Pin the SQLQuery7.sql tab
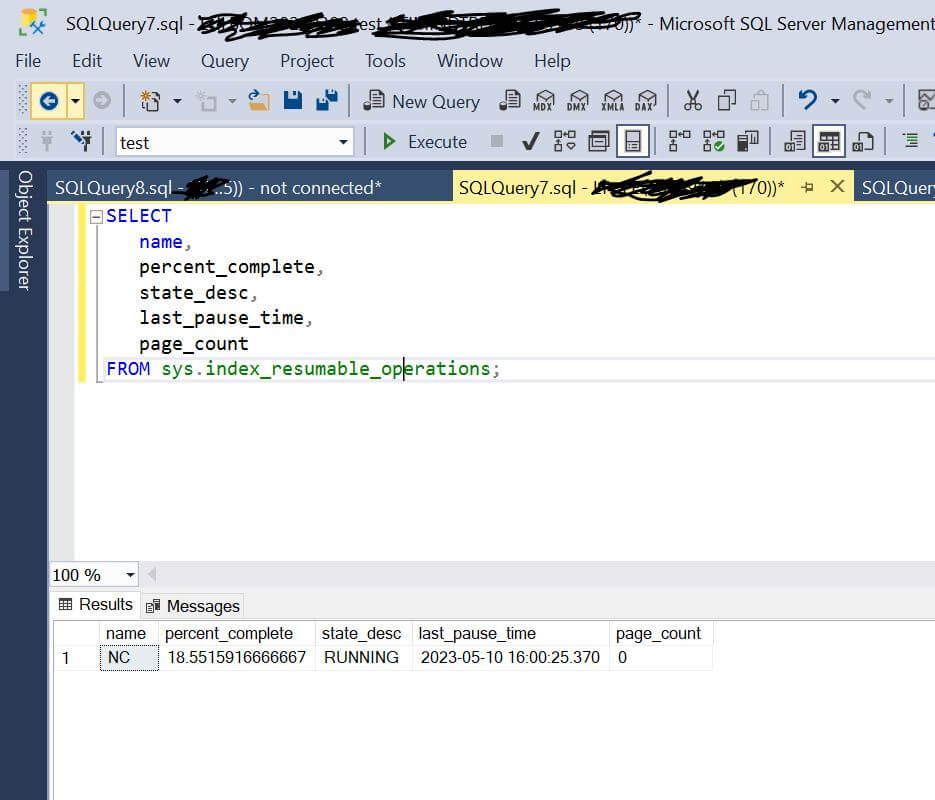This screenshot has width=935, height=800. [x=808, y=187]
